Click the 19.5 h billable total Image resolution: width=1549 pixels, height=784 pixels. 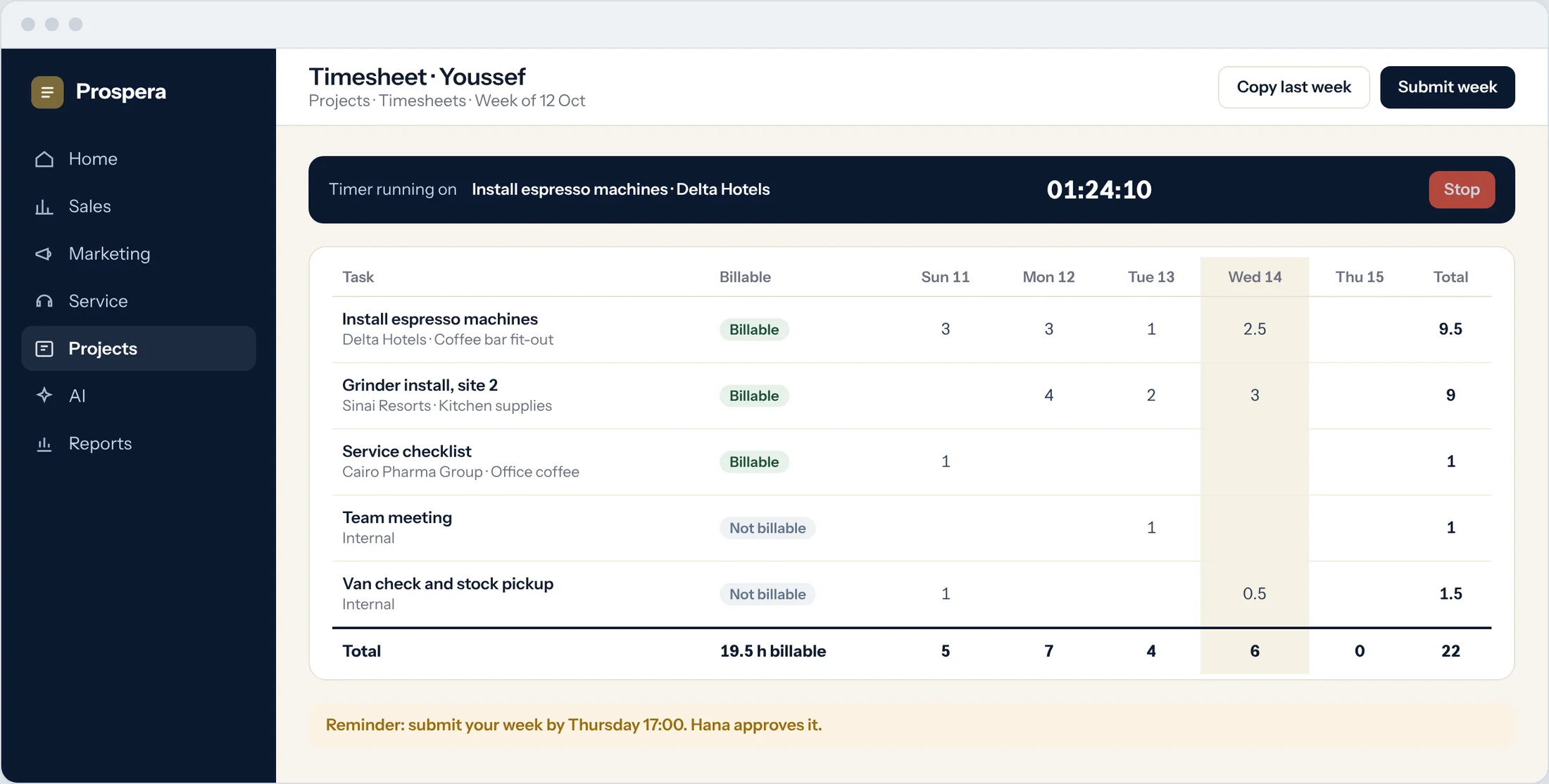(x=773, y=651)
